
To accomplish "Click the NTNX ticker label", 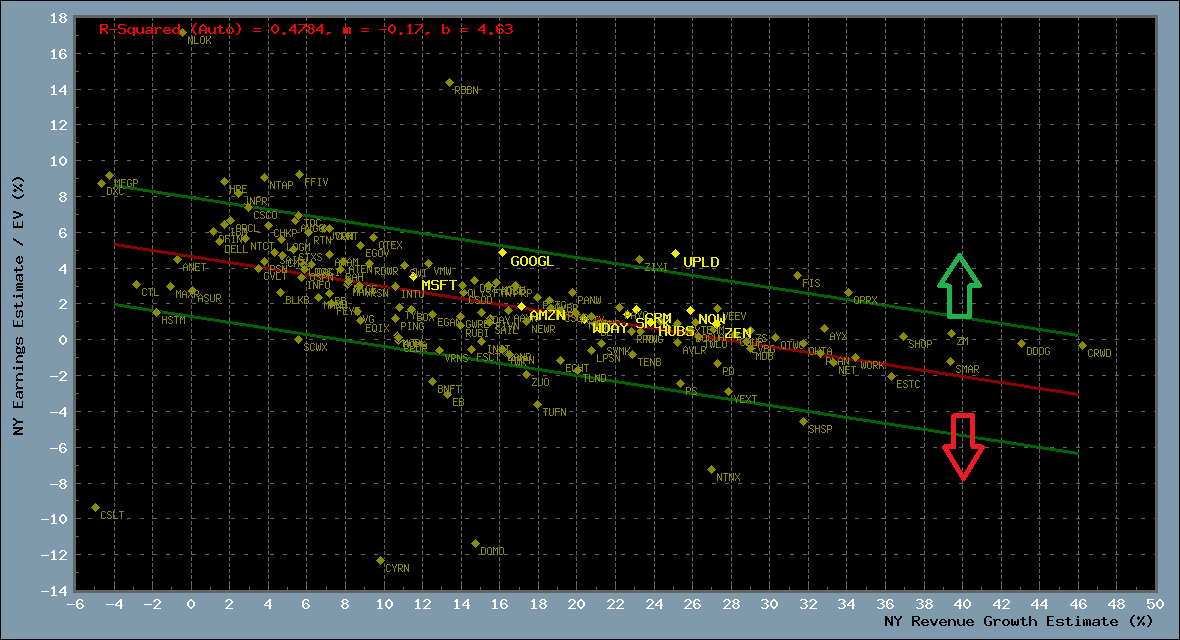I will [728, 478].
